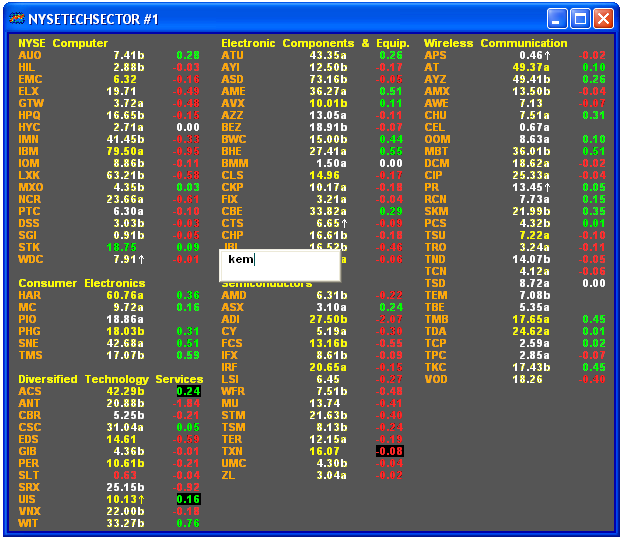Select the ZL ticker symbol
The width and height of the screenshot is (622, 539).
pyautogui.click(x=228, y=476)
